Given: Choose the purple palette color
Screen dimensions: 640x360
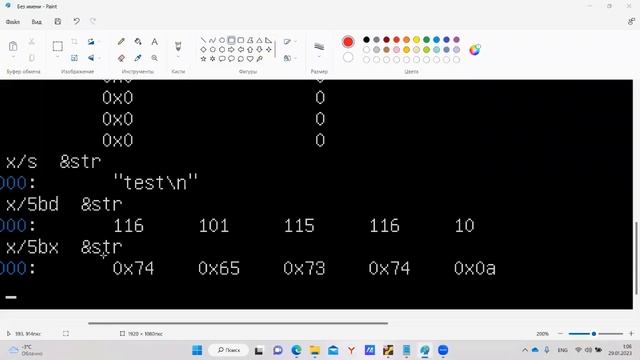Looking at the screenshot, I should click(x=456, y=40).
